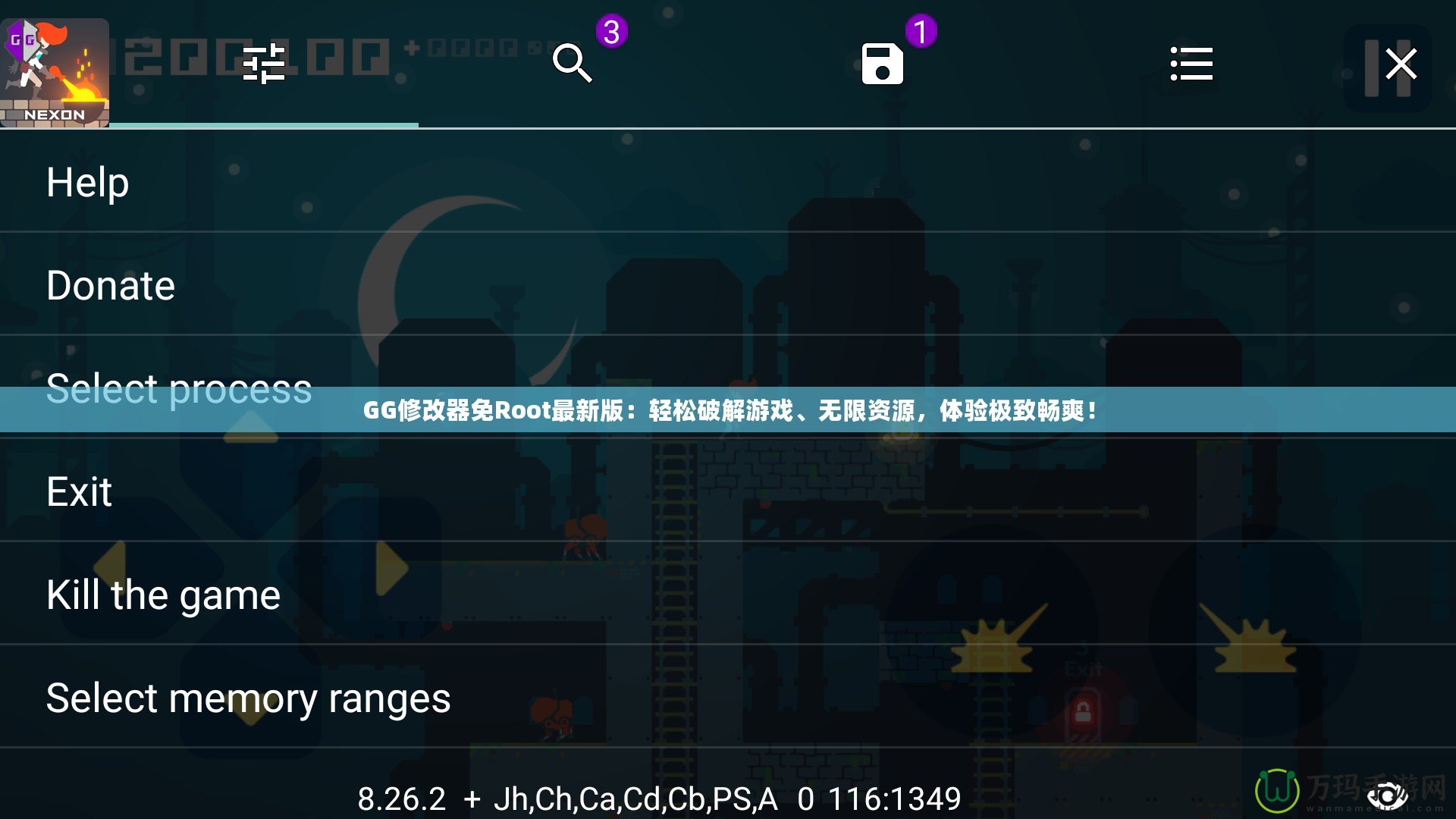Click the search magnifier icon

point(572,64)
